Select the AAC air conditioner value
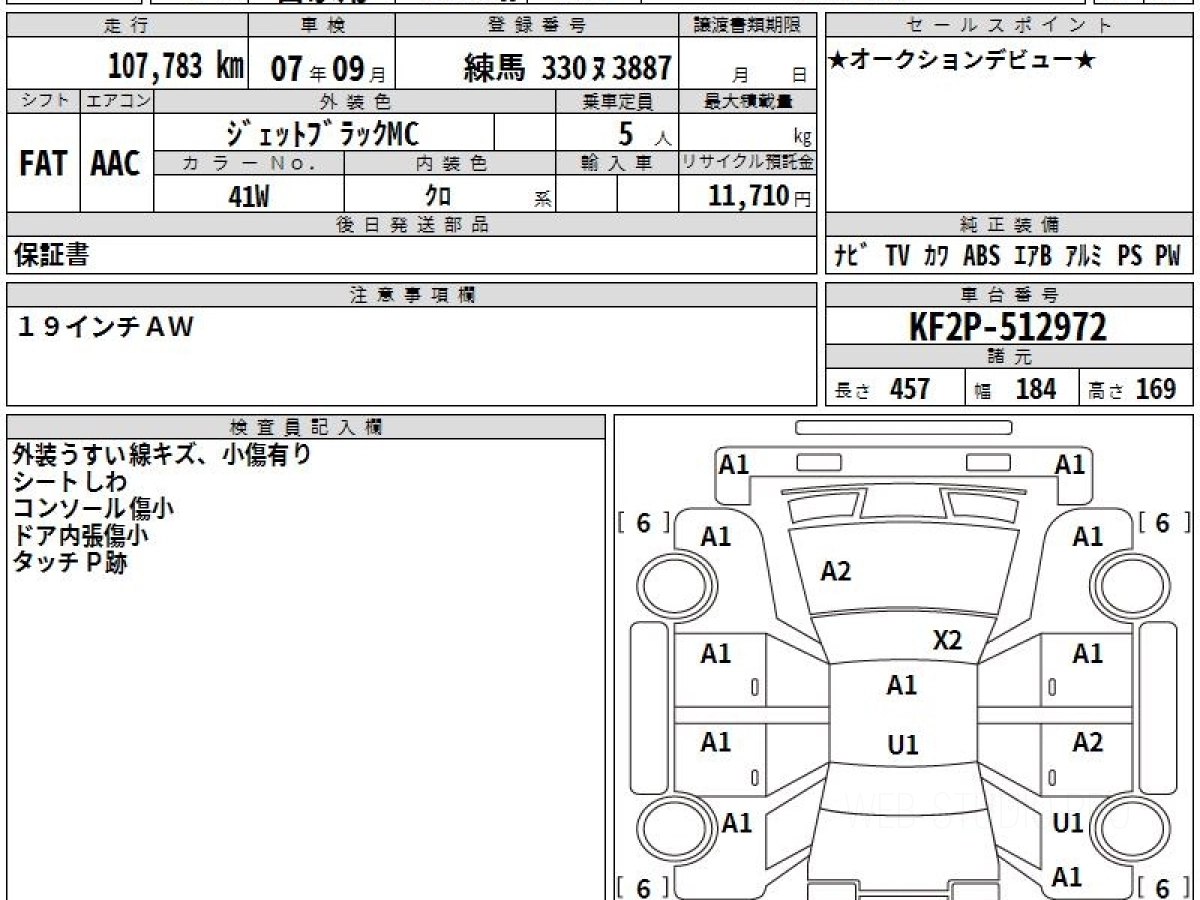 pyautogui.click(x=116, y=164)
